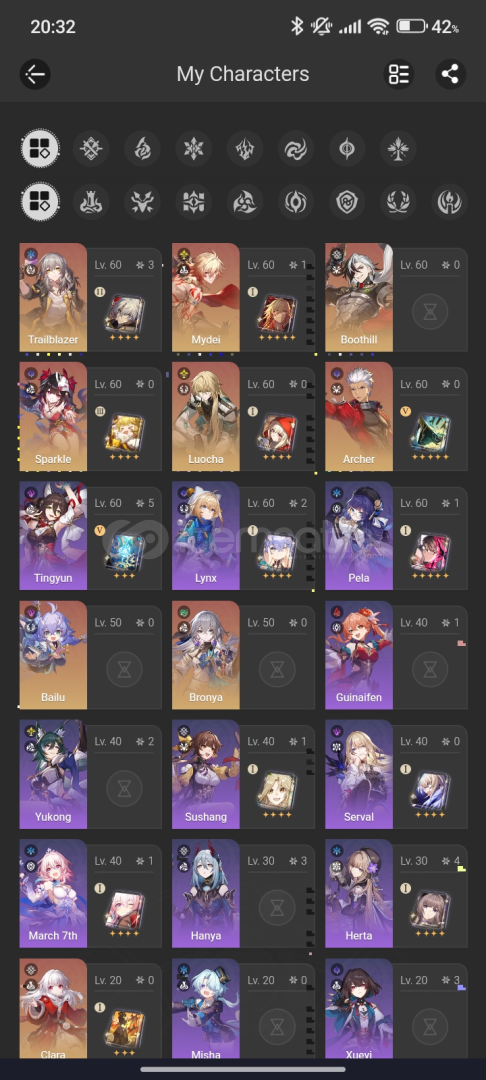This screenshot has height=1080, width=486.
Task: Switch layout with the list view icon
Action: coord(399,74)
